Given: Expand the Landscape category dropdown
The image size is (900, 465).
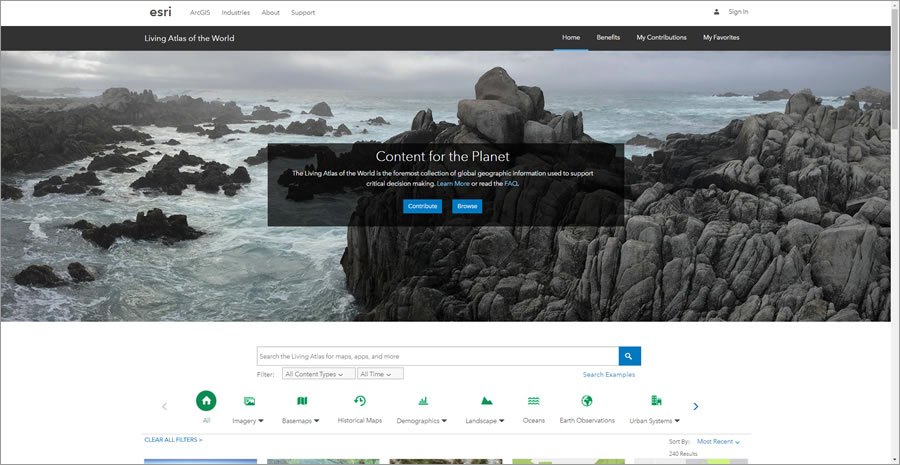Looking at the screenshot, I should (x=502, y=421).
